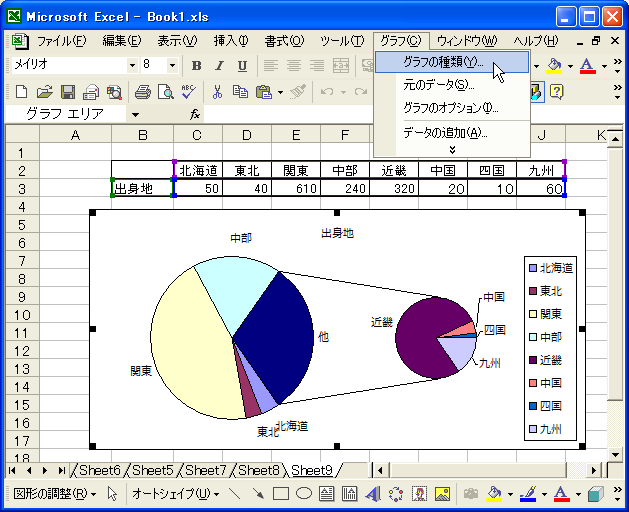
Task: Click vertical scrollbar down arrow
Action: pyautogui.click(x=615, y=455)
